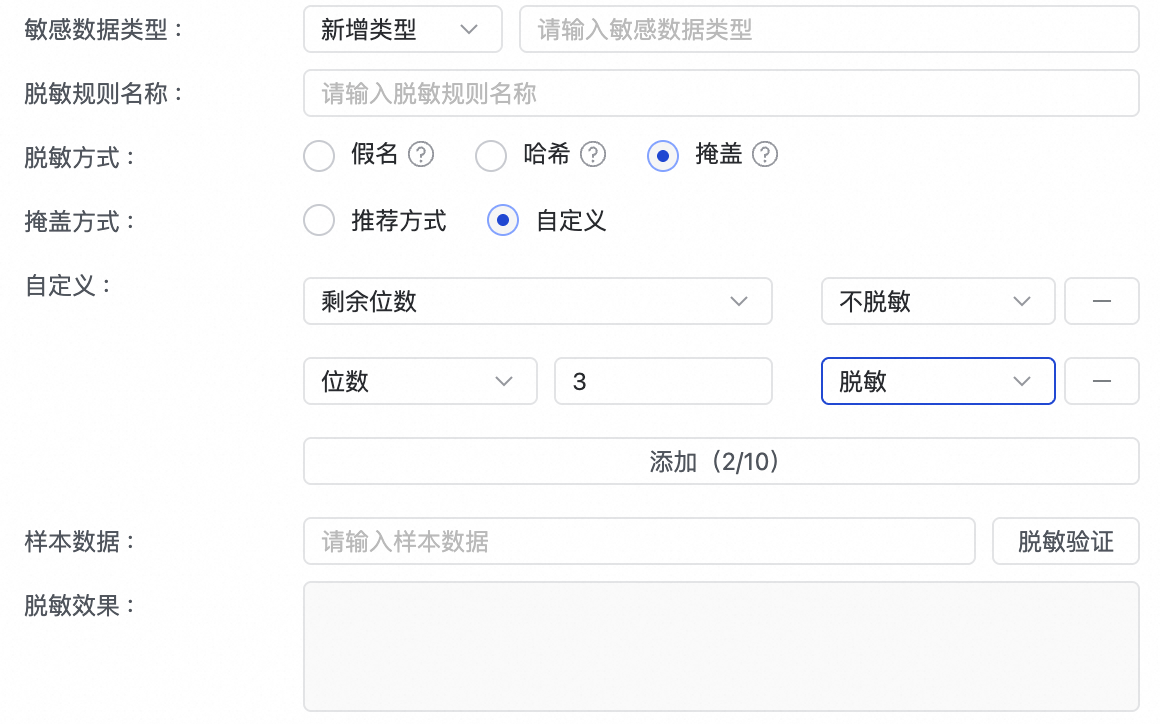Select 自定义 cover mode radio
This screenshot has width=1160, height=724.
point(503,220)
